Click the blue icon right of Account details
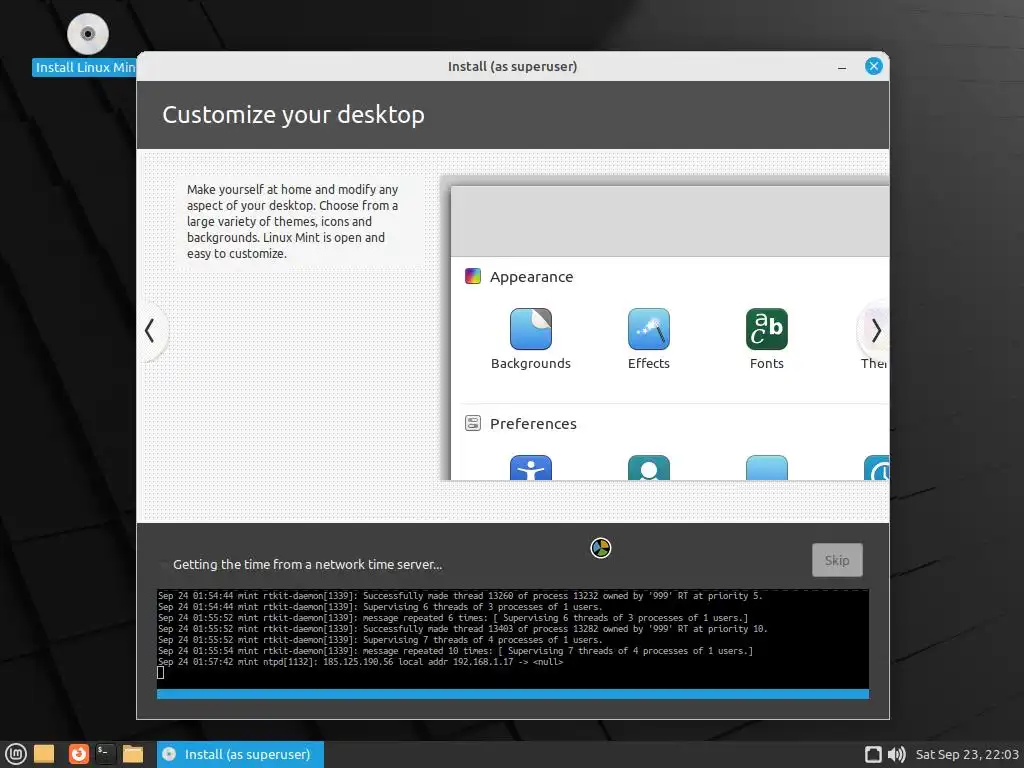This screenshot has width=1024, height=768. pyautogui.click(x=767, y=468)
